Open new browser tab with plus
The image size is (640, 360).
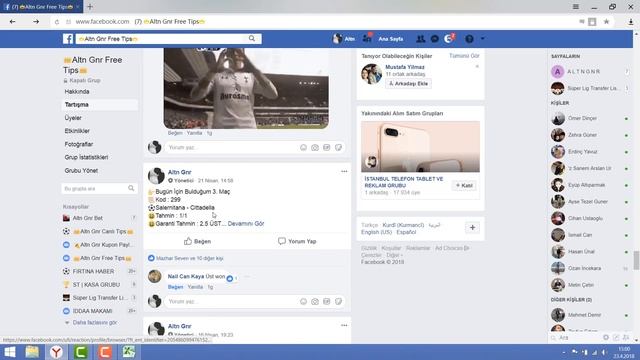tap(90, 7)
